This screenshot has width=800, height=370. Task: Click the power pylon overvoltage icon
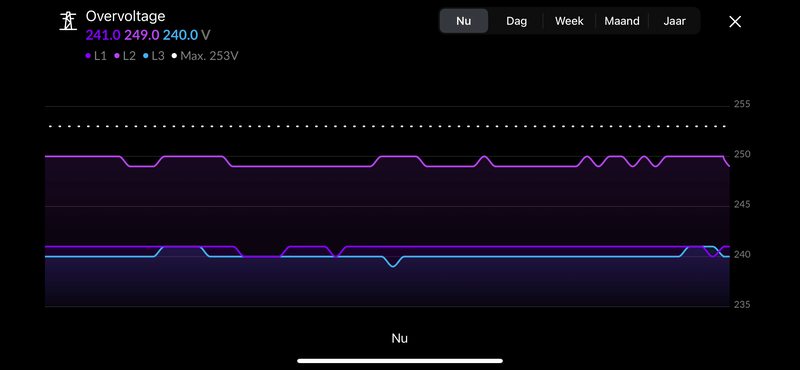click(x=68, y=21)
